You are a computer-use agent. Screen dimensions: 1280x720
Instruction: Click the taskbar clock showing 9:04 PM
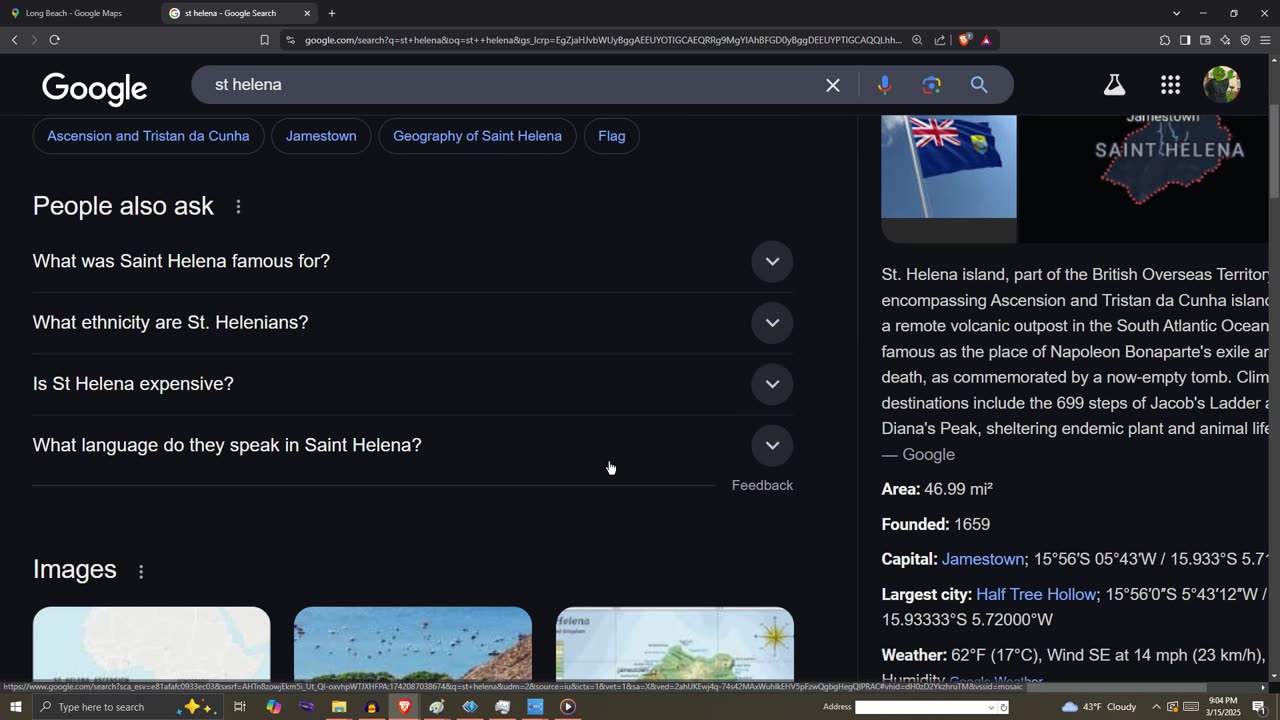1223,707
